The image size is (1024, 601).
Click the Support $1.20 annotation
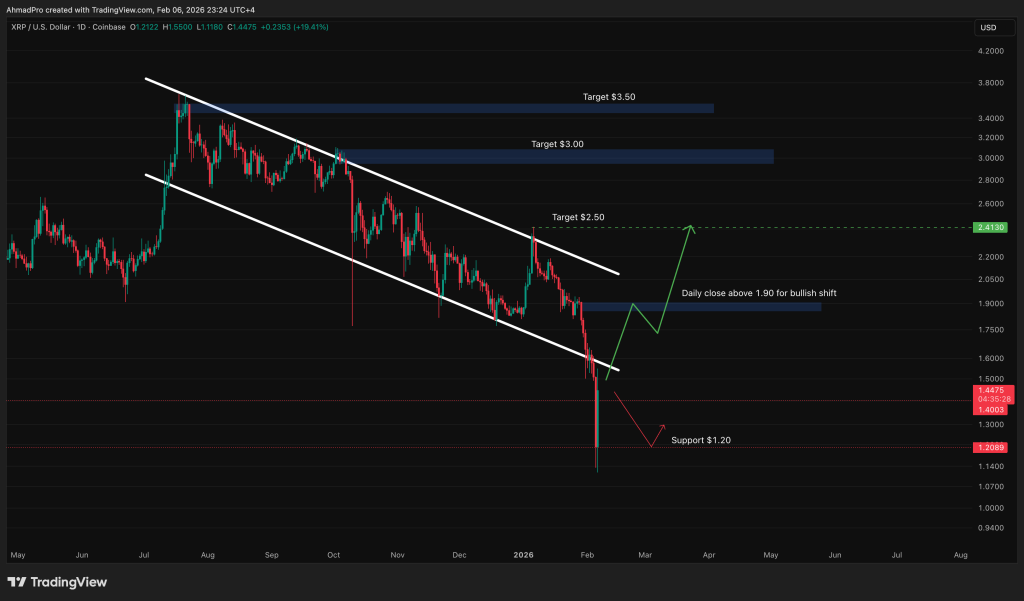coord(701,440)
